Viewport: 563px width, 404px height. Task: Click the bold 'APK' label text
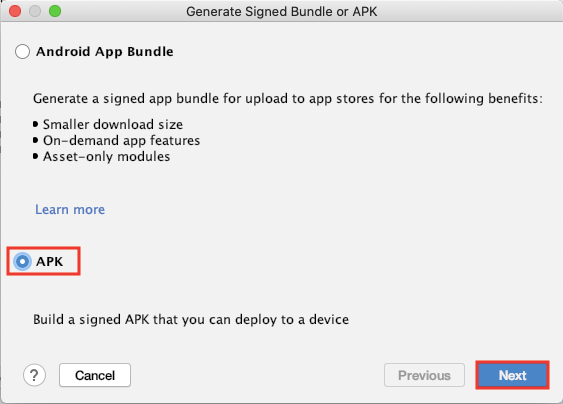[50, 261]
